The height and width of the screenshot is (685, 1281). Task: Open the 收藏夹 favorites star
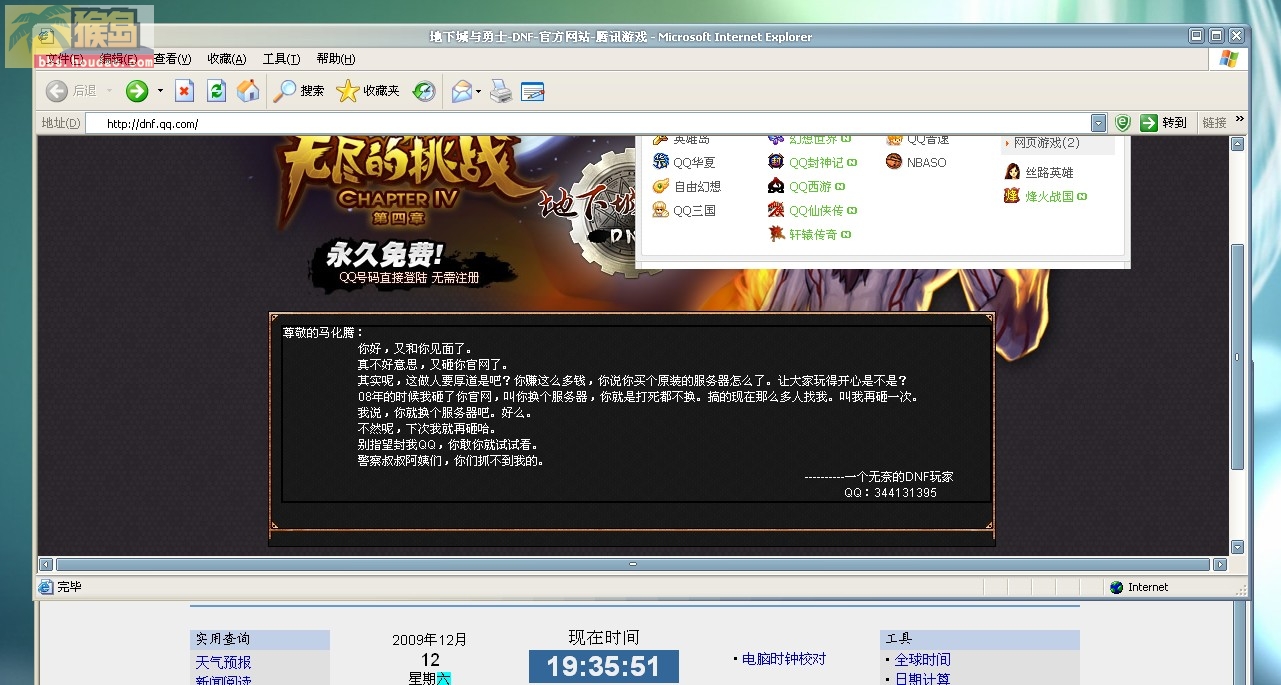(x=368, y=91)
